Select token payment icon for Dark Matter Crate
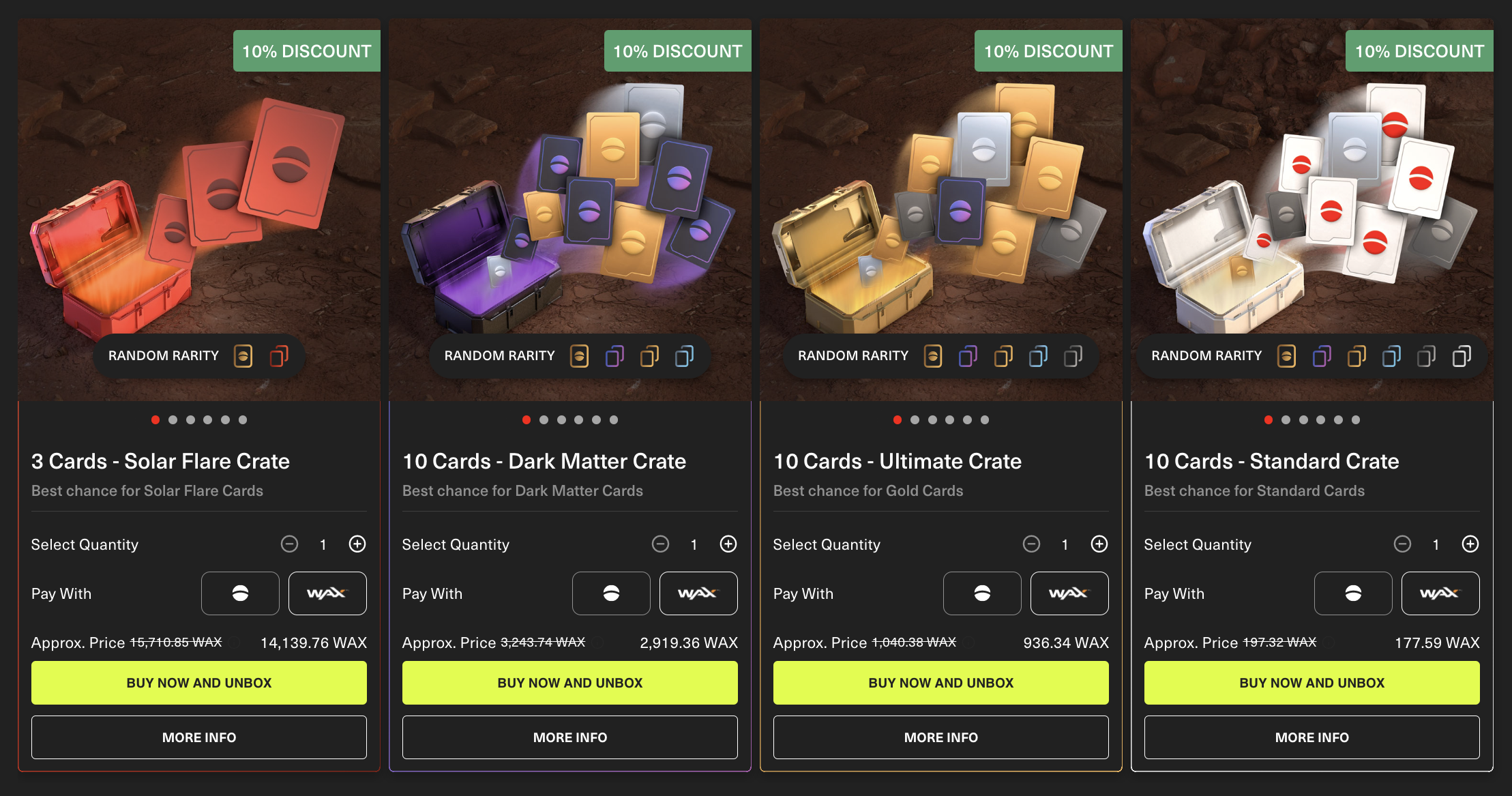 pos(611,593)
